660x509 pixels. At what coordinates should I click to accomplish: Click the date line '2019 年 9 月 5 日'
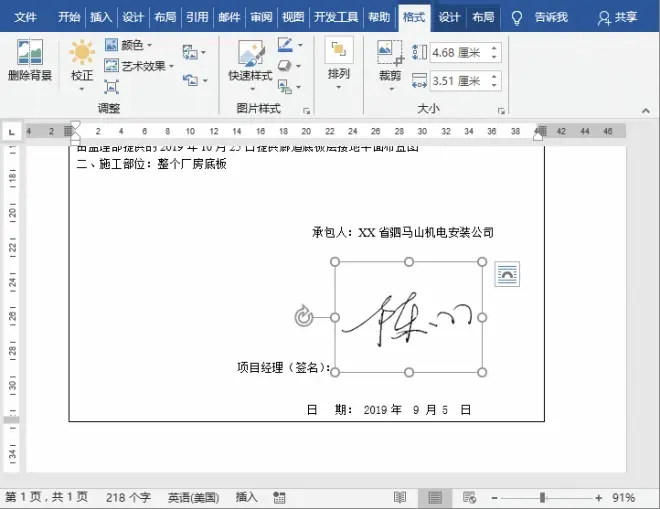point(417,410)
